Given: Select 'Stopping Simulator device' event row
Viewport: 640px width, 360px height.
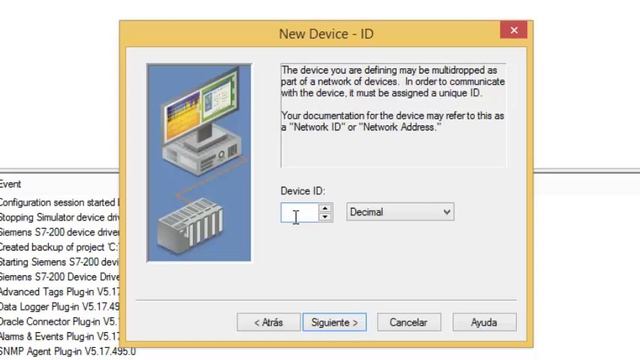Looking at the screenshot, I should 59,217.
